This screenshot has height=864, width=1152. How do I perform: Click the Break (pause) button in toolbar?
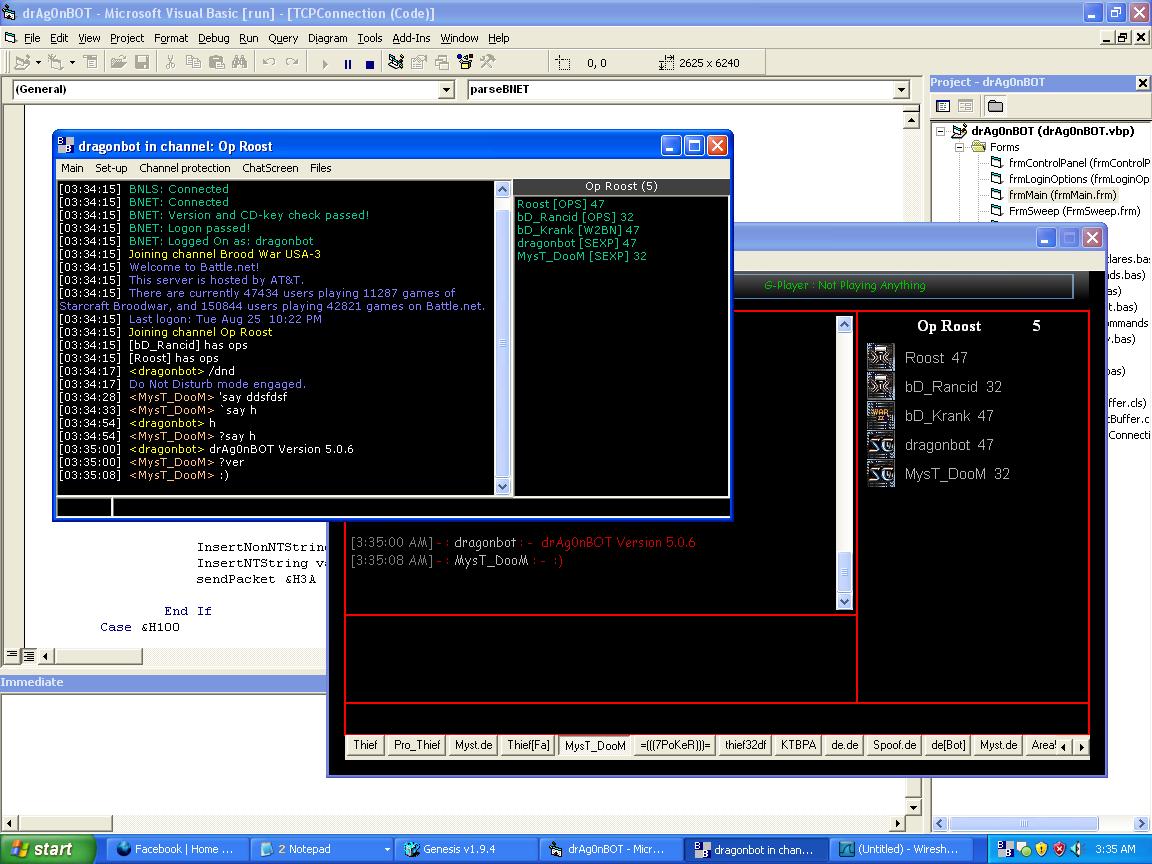[347, 63]
